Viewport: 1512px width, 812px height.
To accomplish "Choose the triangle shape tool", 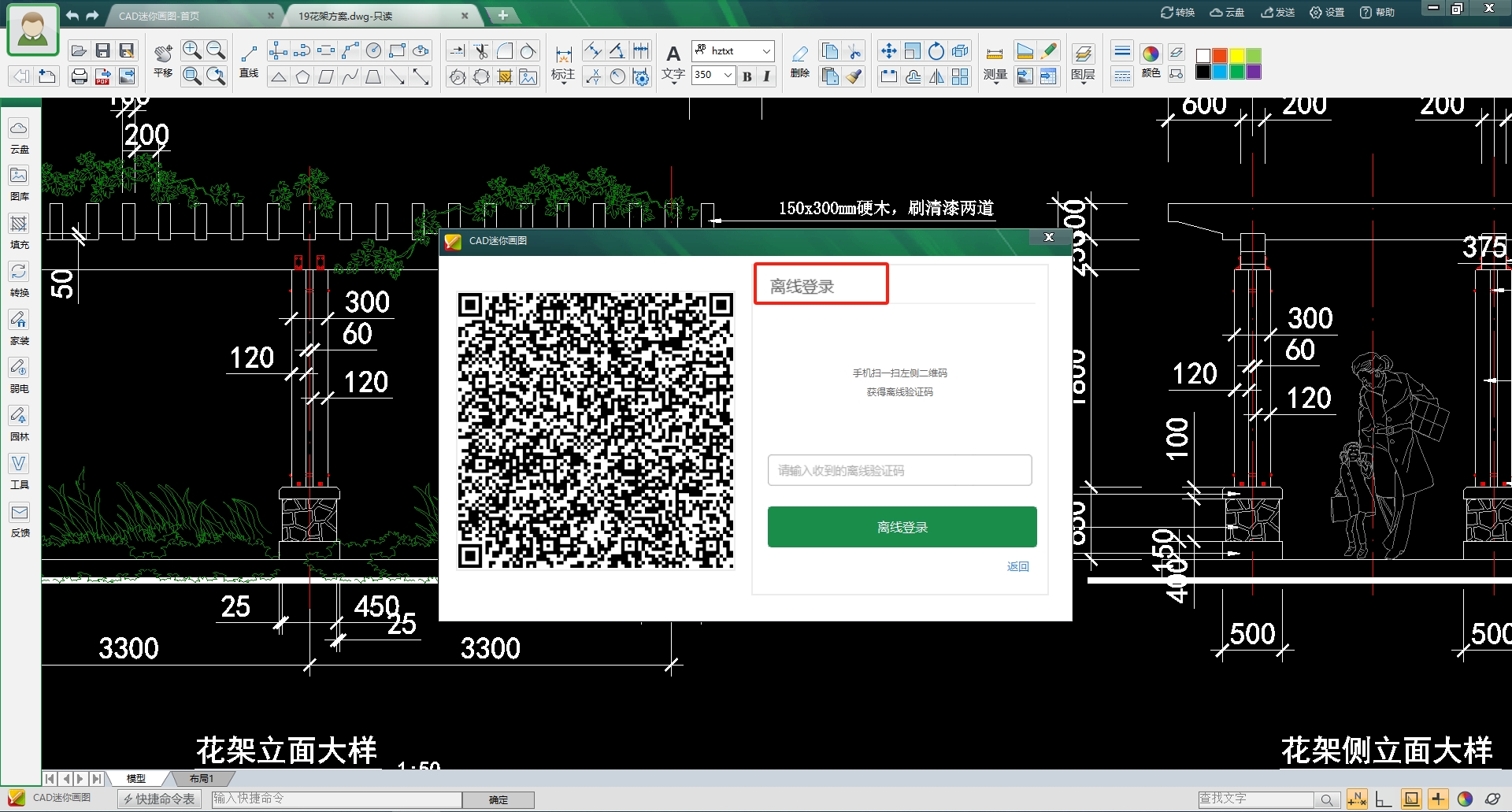I will [278, 76].
